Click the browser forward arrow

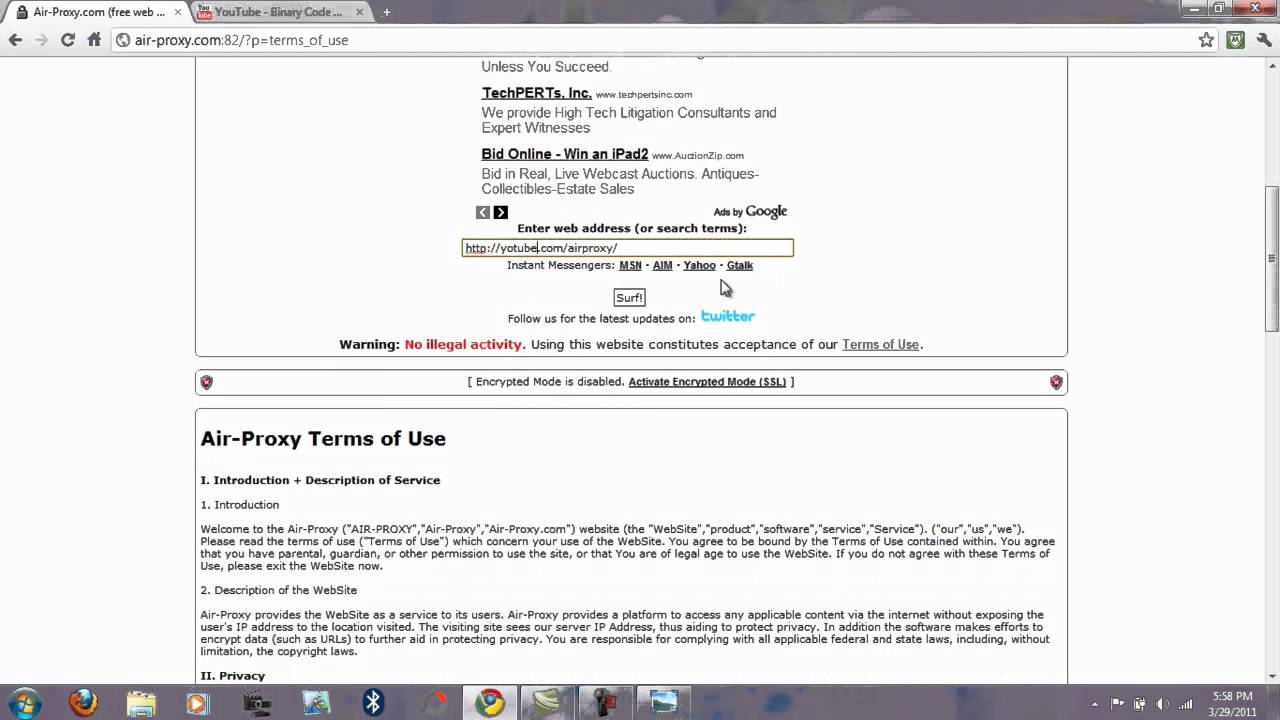click(41, 40)
